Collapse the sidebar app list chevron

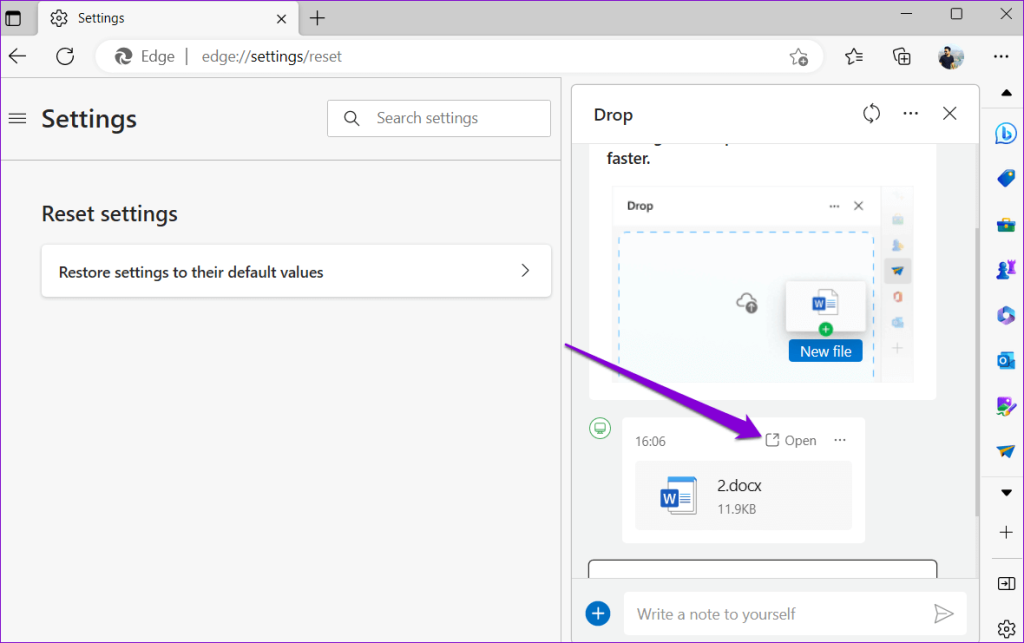[1006, 492]
